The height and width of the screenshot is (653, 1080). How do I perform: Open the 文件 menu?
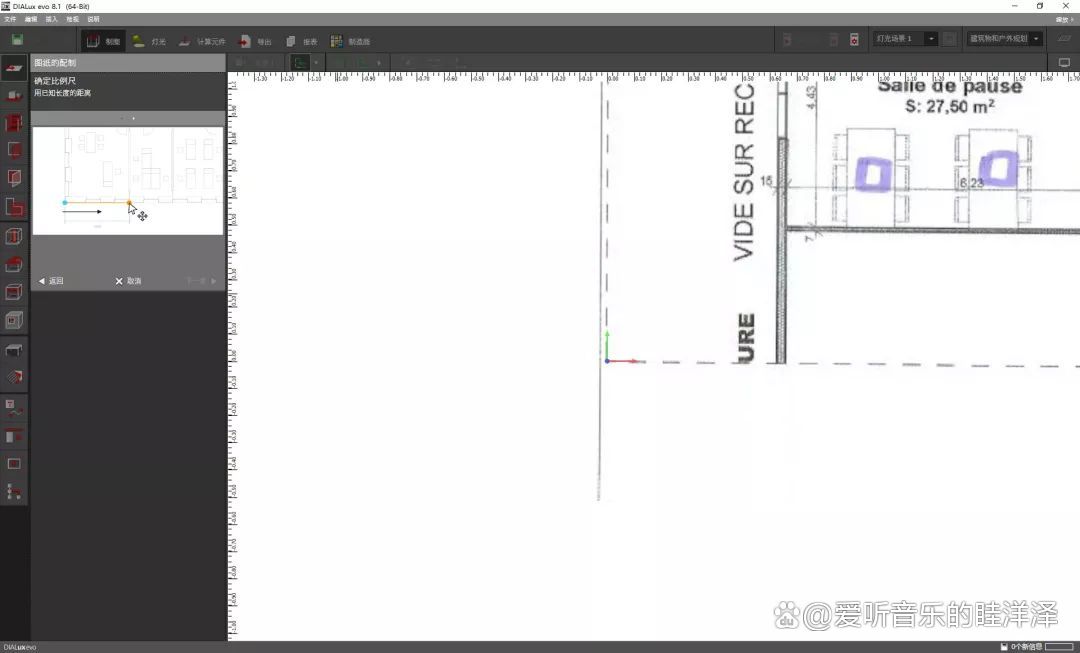[10, 19]
